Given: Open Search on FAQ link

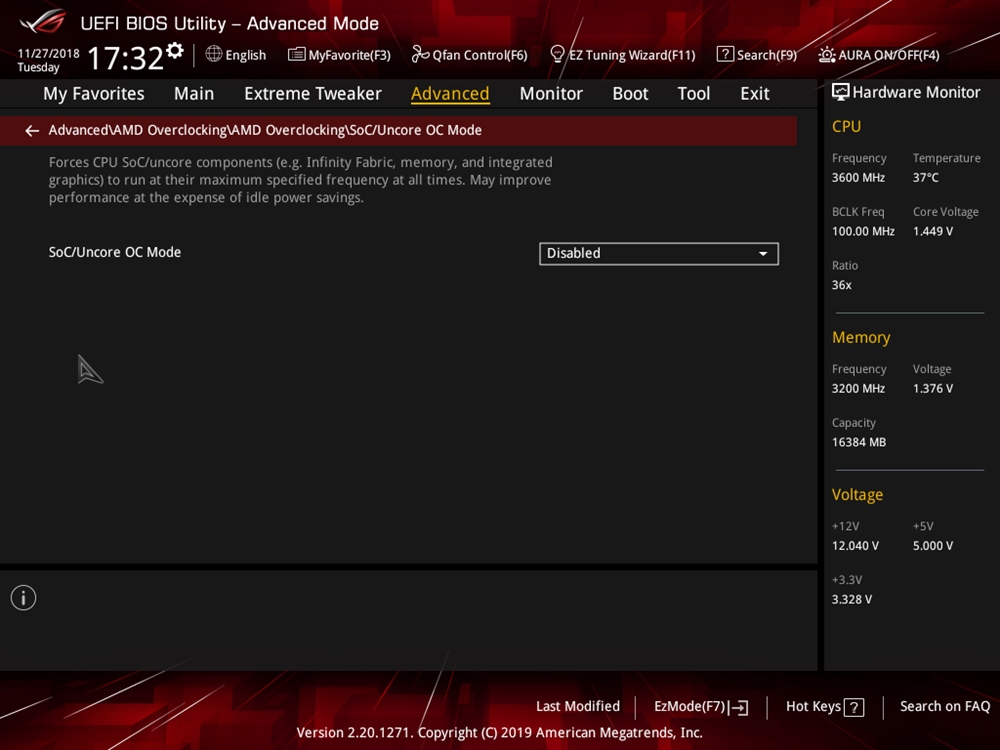Looking at the screenshot, I should (x=945, y=707).
